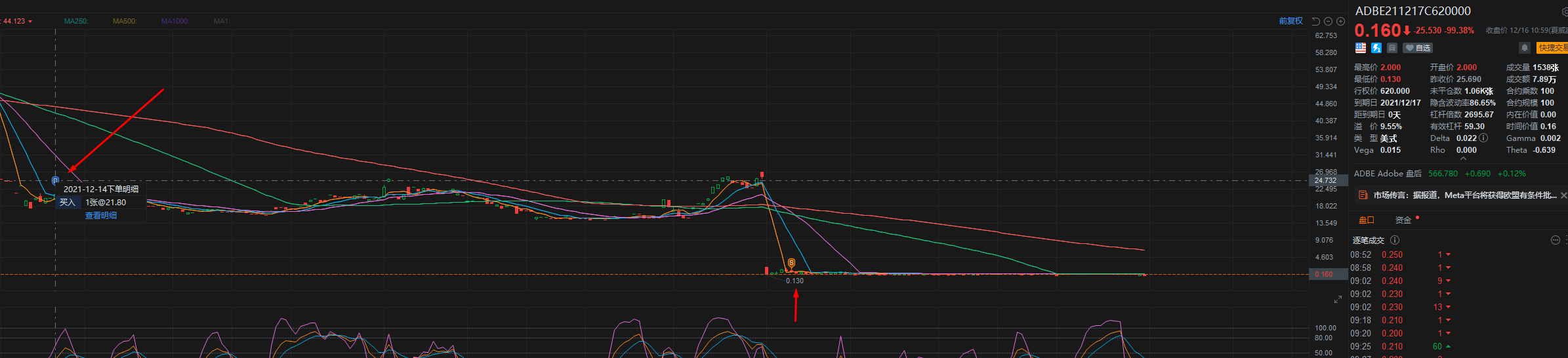Zoom in the chart with plus icon
The image size is (1568, 358).
coord(1340,21)
